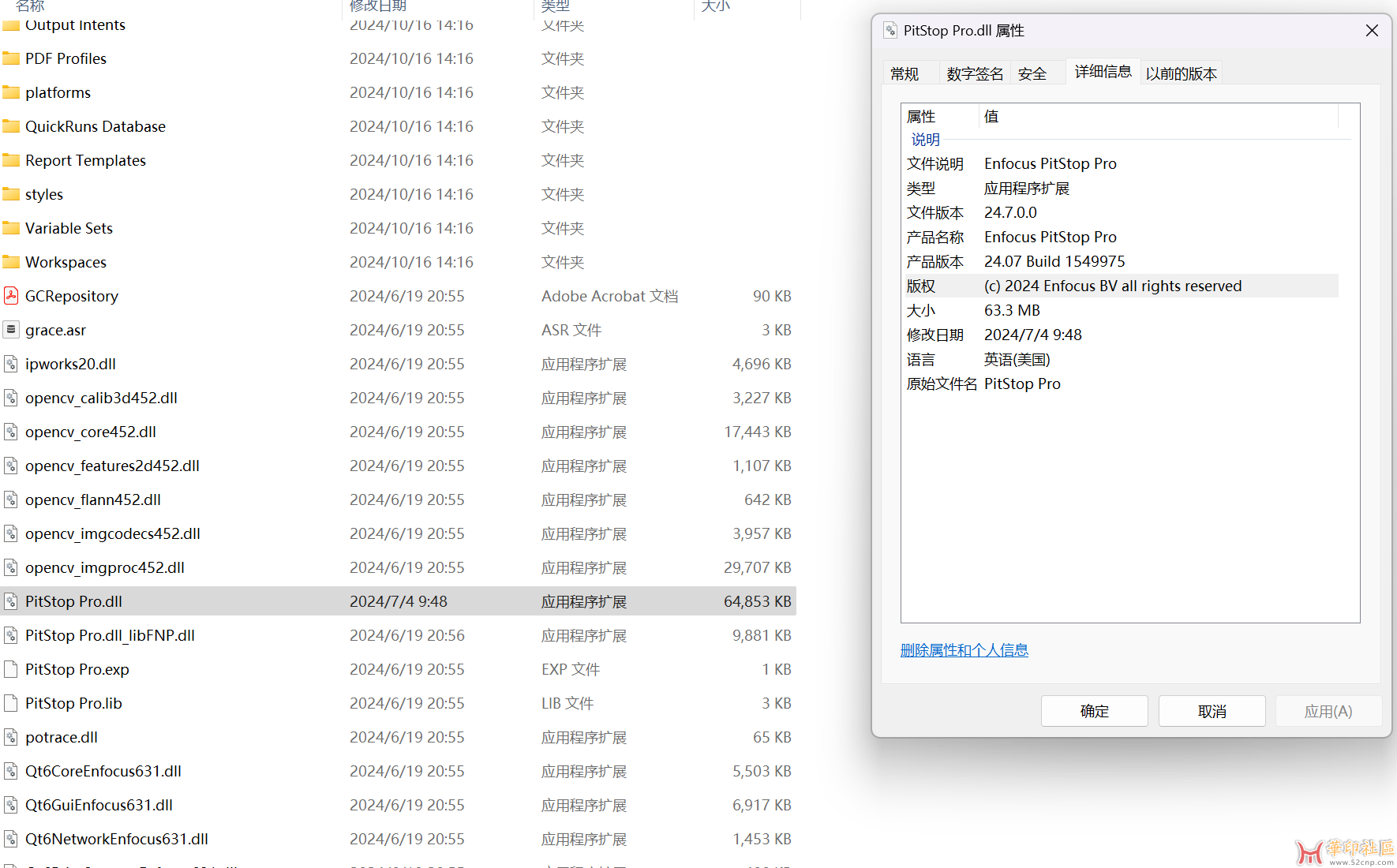Open the 以前的版本 tab
1397x868 pixels.
[1181, 73]
